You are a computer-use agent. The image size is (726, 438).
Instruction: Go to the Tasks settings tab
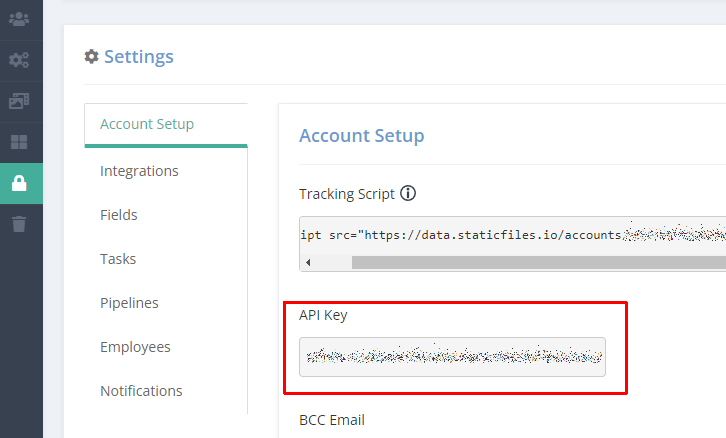(x=118, y=259)
